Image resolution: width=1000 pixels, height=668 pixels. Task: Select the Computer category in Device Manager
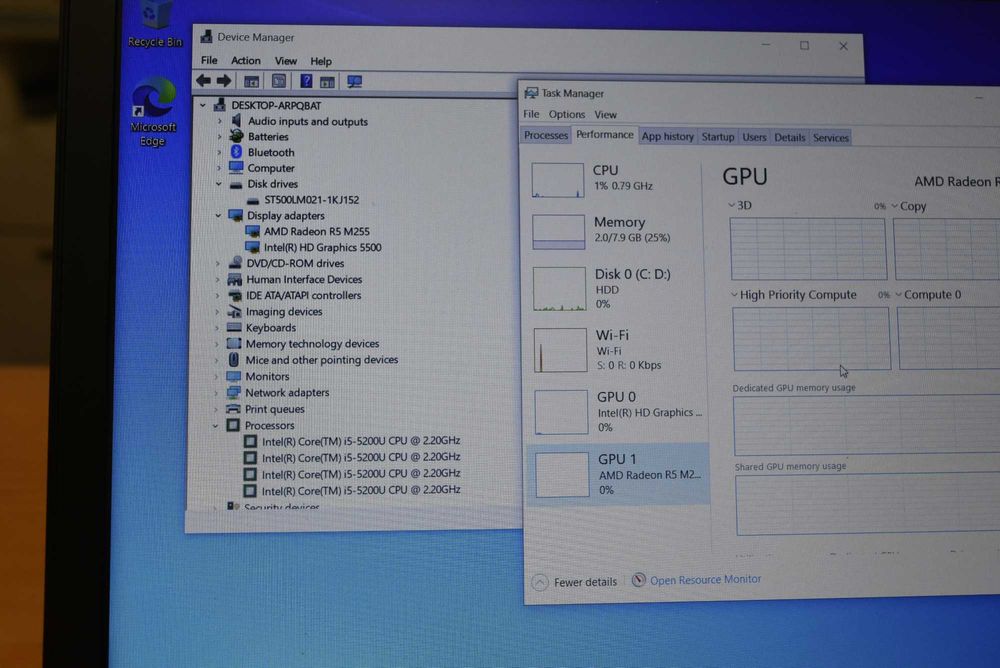pyautogui.click(x=271, y=168)
